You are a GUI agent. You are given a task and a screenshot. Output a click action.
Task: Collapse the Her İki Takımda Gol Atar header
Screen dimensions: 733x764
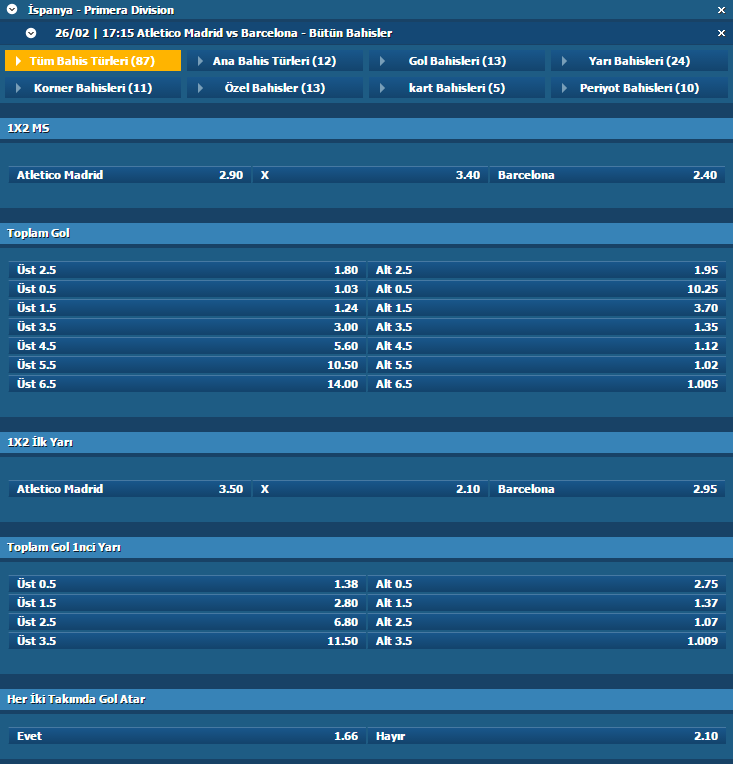pos(366,699)
